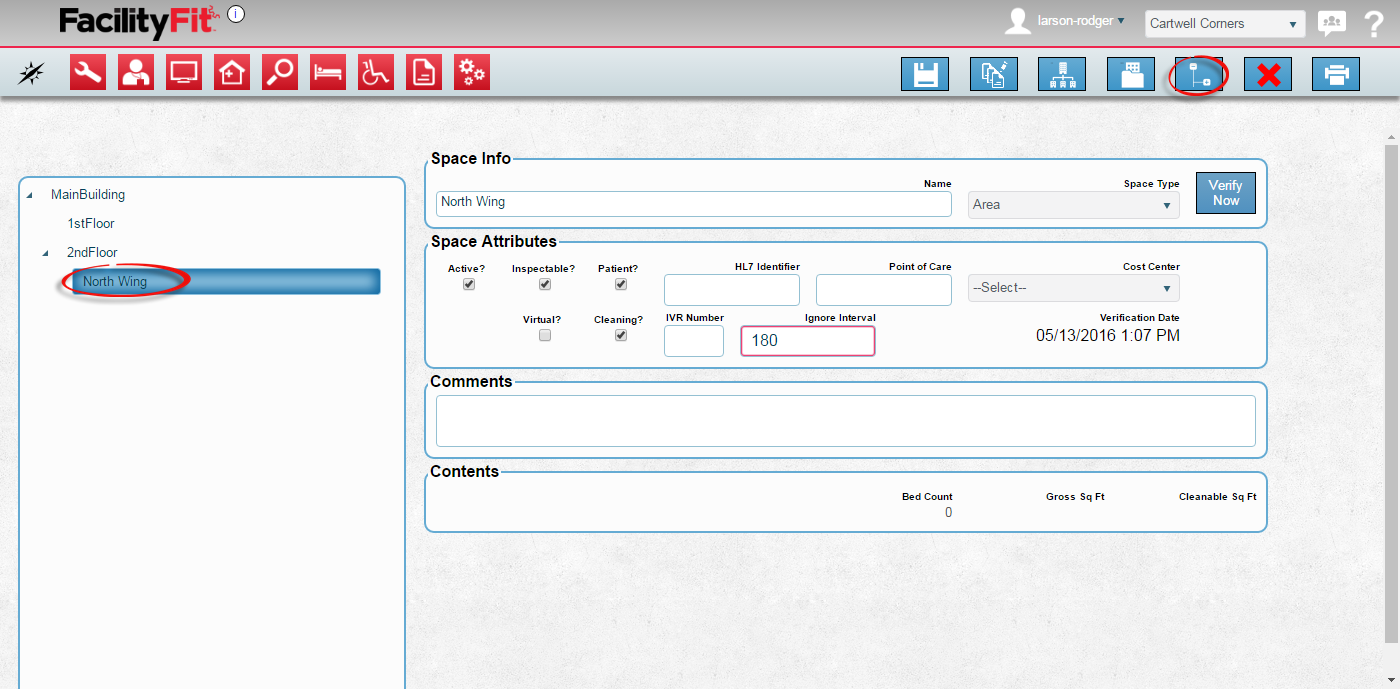Image resolution: width=1400 pixels, height=689 pixels.
Task: Click the bed management icon
Action: click(x=328, y=73)
